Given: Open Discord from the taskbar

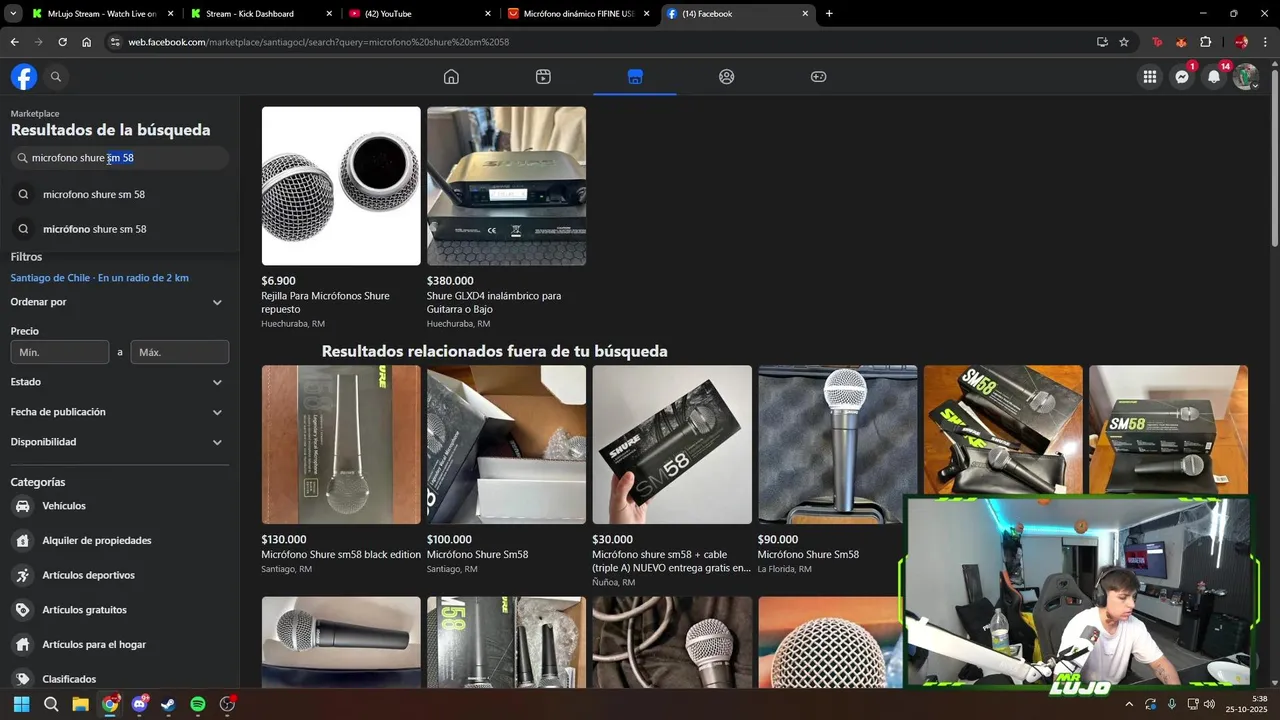Looking at the screenshot, I should [139, 704].
